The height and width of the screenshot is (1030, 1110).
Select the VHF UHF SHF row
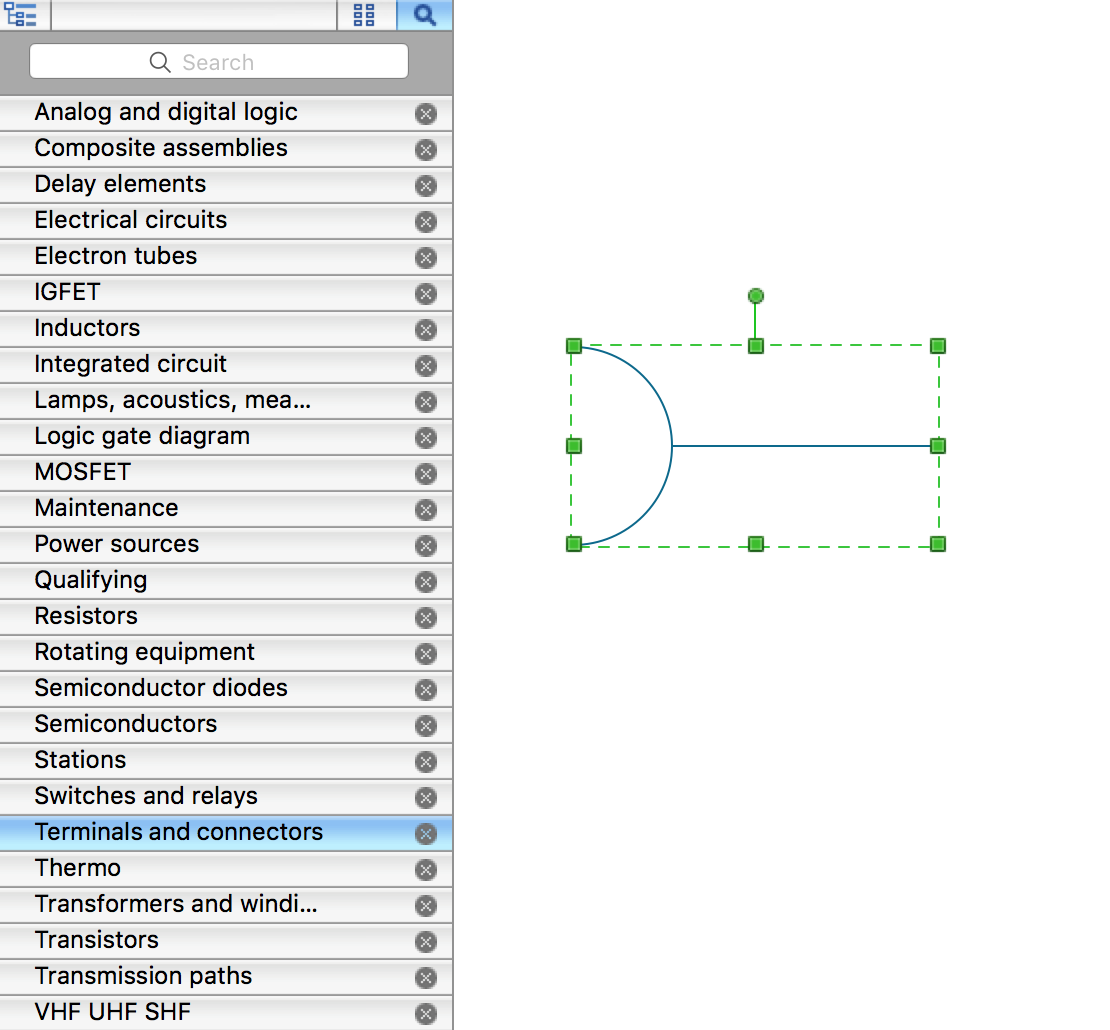[226, 1013]
